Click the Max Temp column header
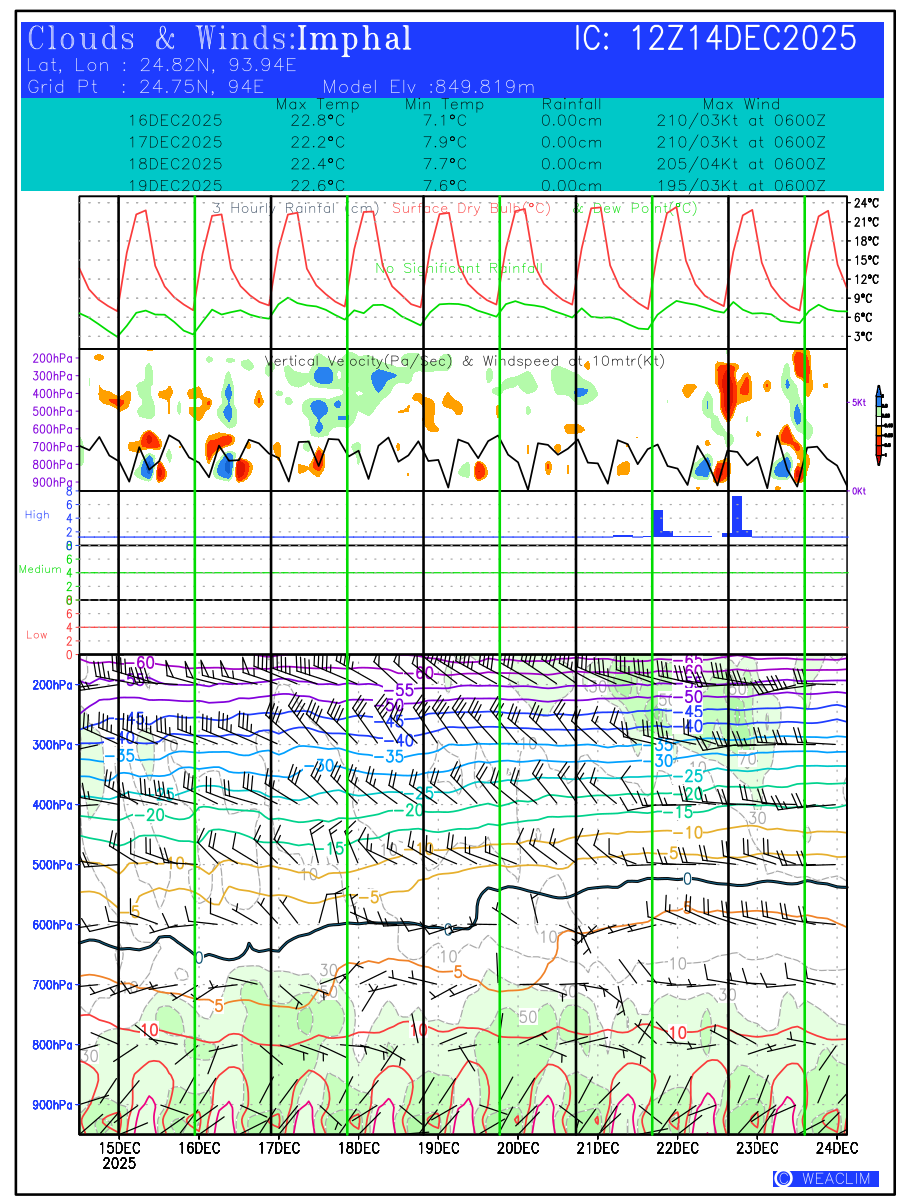The height and width of the screenshot is (1200, 900). tap(317, 105)
